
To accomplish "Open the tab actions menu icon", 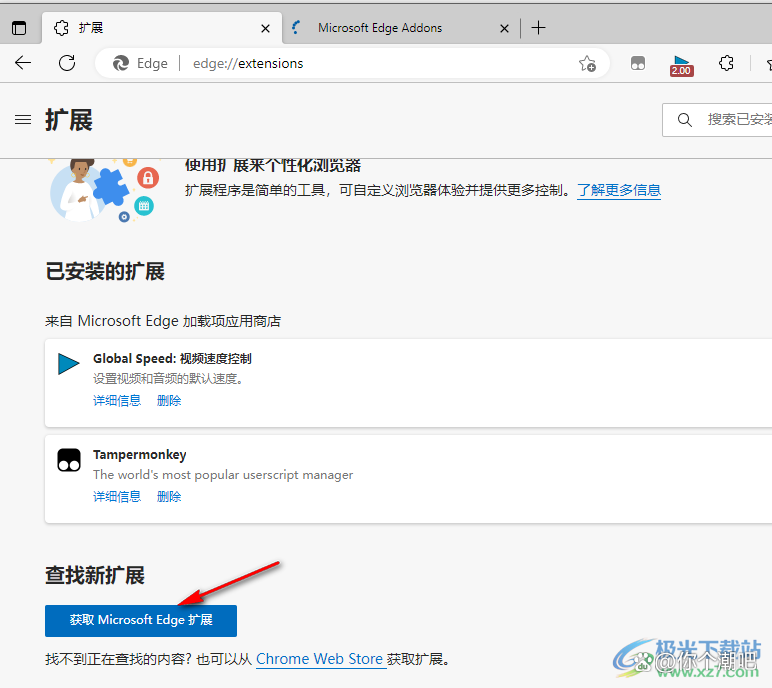I will 19,28.
